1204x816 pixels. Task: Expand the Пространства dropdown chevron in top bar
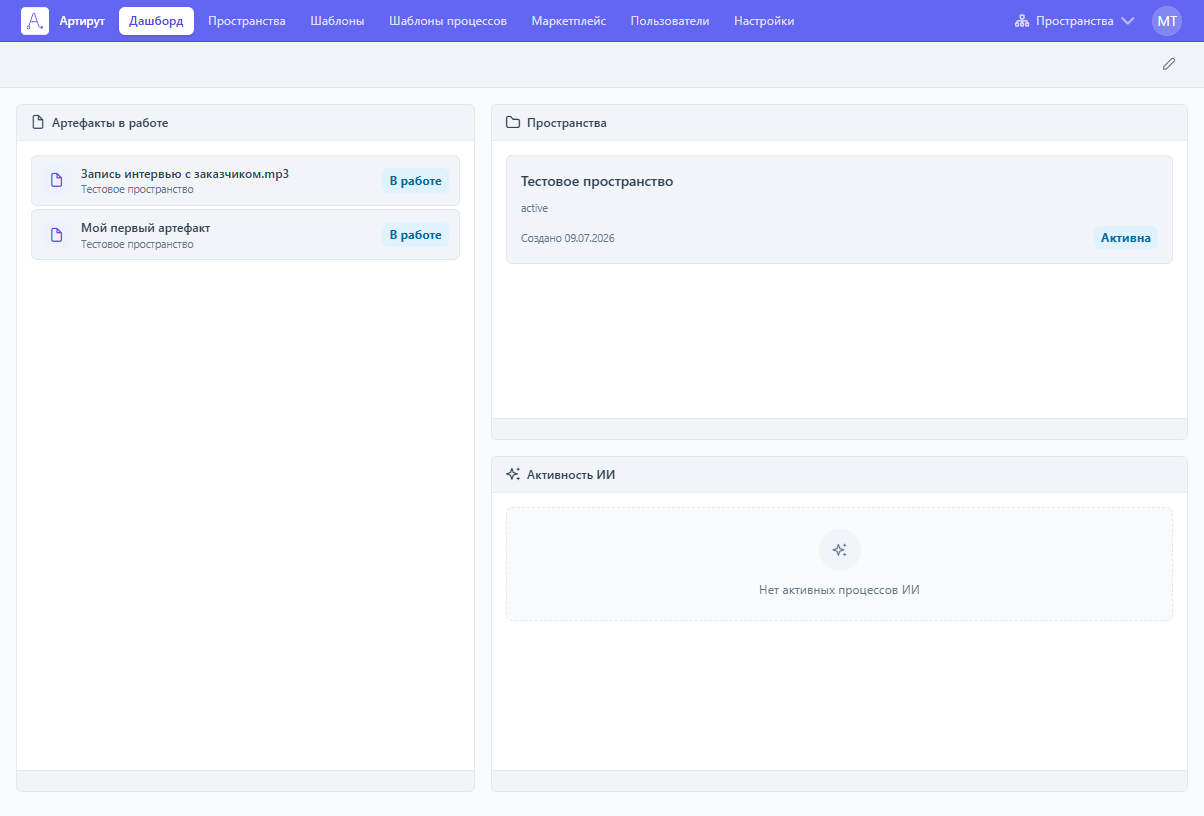point(1128,21)
